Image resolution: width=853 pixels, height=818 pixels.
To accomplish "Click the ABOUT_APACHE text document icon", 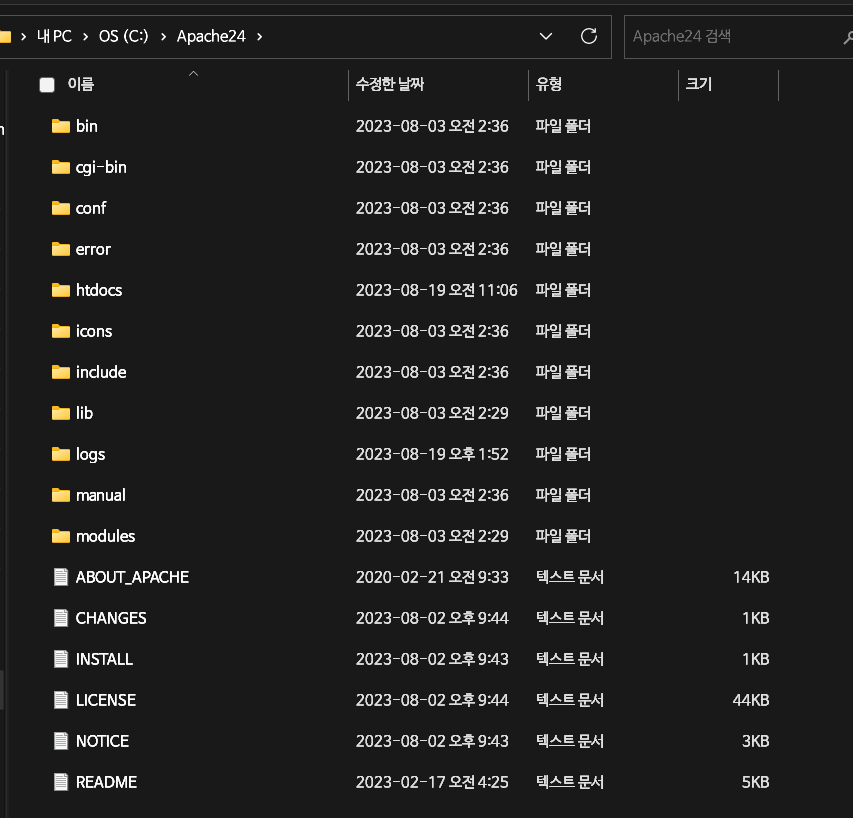I will [61, 577].
